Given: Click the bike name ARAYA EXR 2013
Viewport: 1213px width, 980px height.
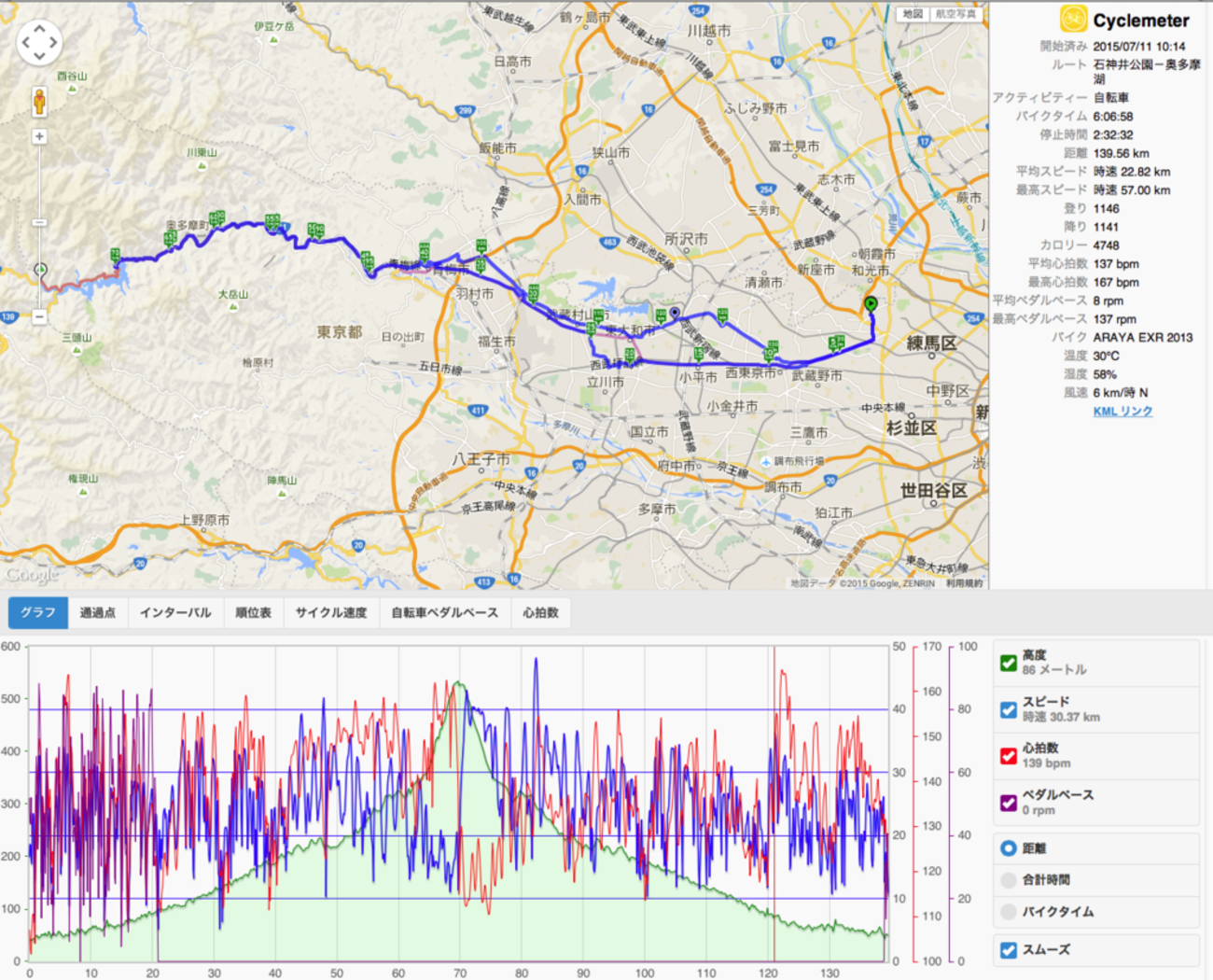Looking at the screenshot, I should pyautogui.click(x=1143, y=338).
